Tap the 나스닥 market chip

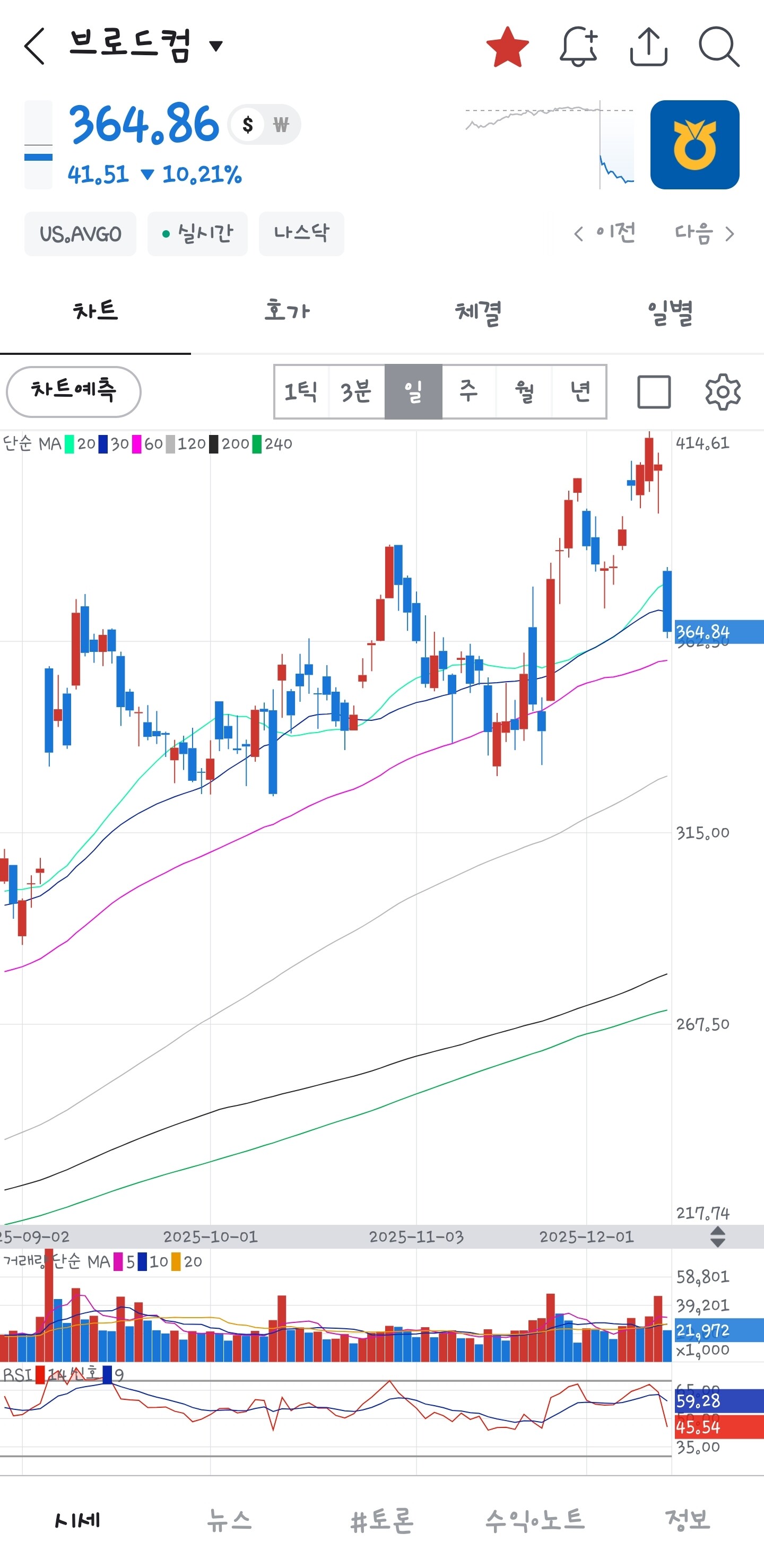point(301,234)
